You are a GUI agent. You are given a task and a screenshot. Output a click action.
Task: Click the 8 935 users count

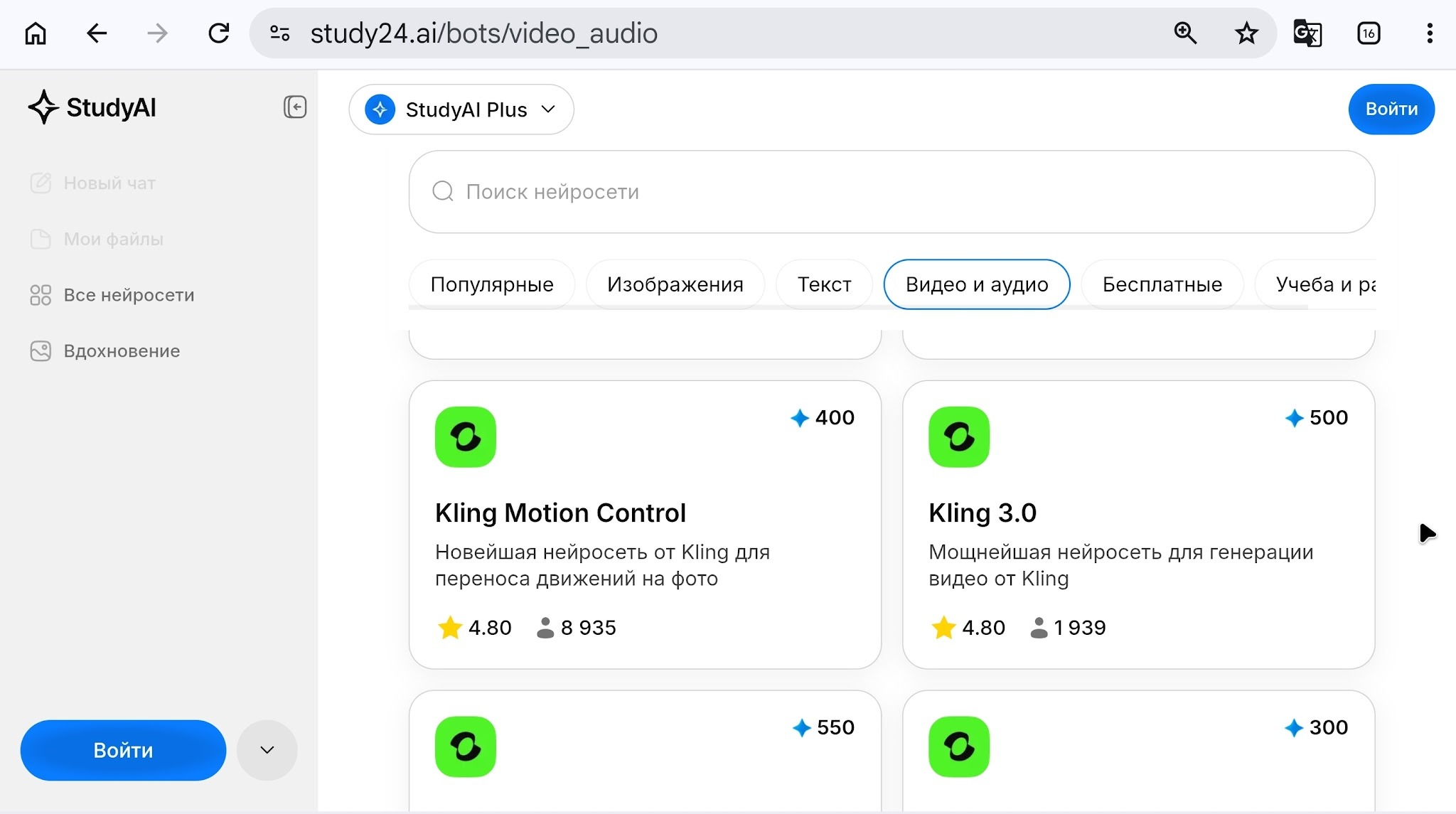click(x=588, y=628)
